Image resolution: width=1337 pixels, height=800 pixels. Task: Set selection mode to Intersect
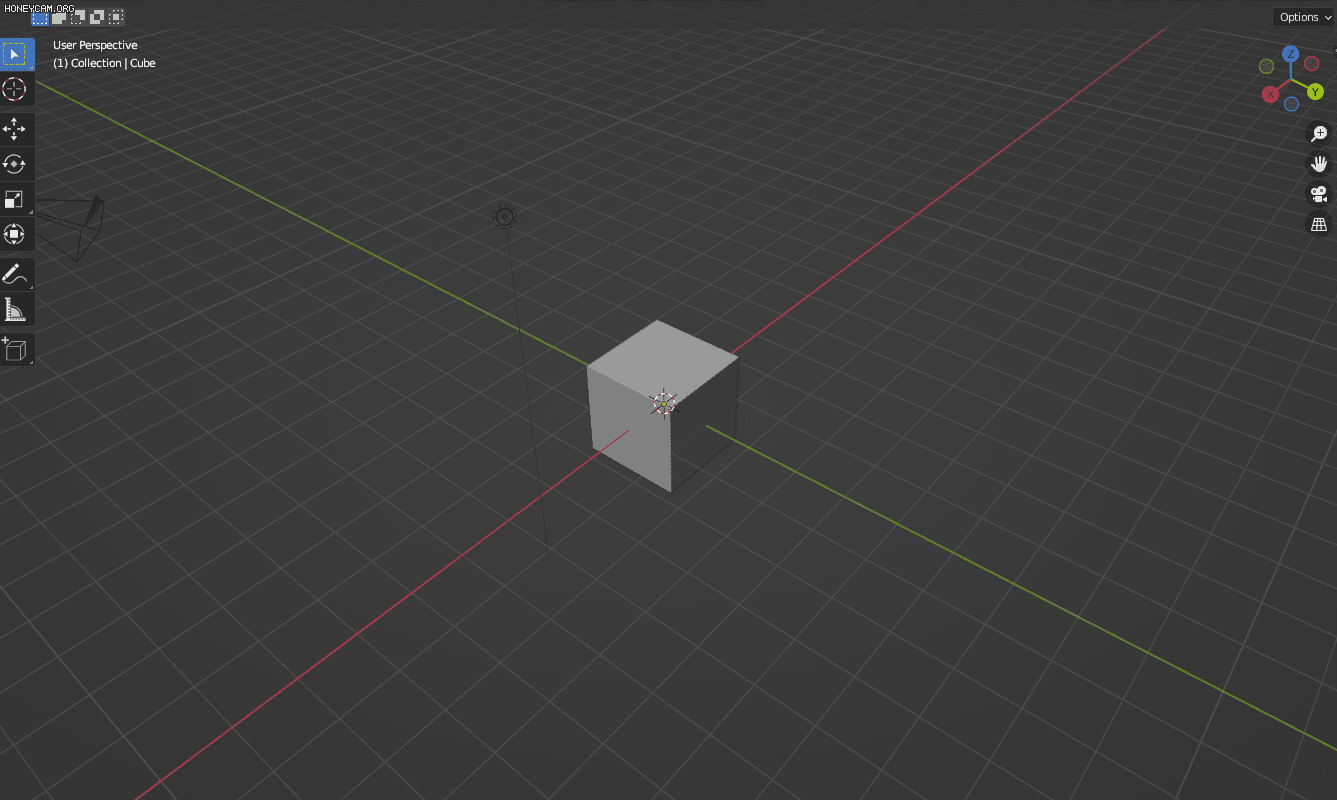click(x=116, y=17)
